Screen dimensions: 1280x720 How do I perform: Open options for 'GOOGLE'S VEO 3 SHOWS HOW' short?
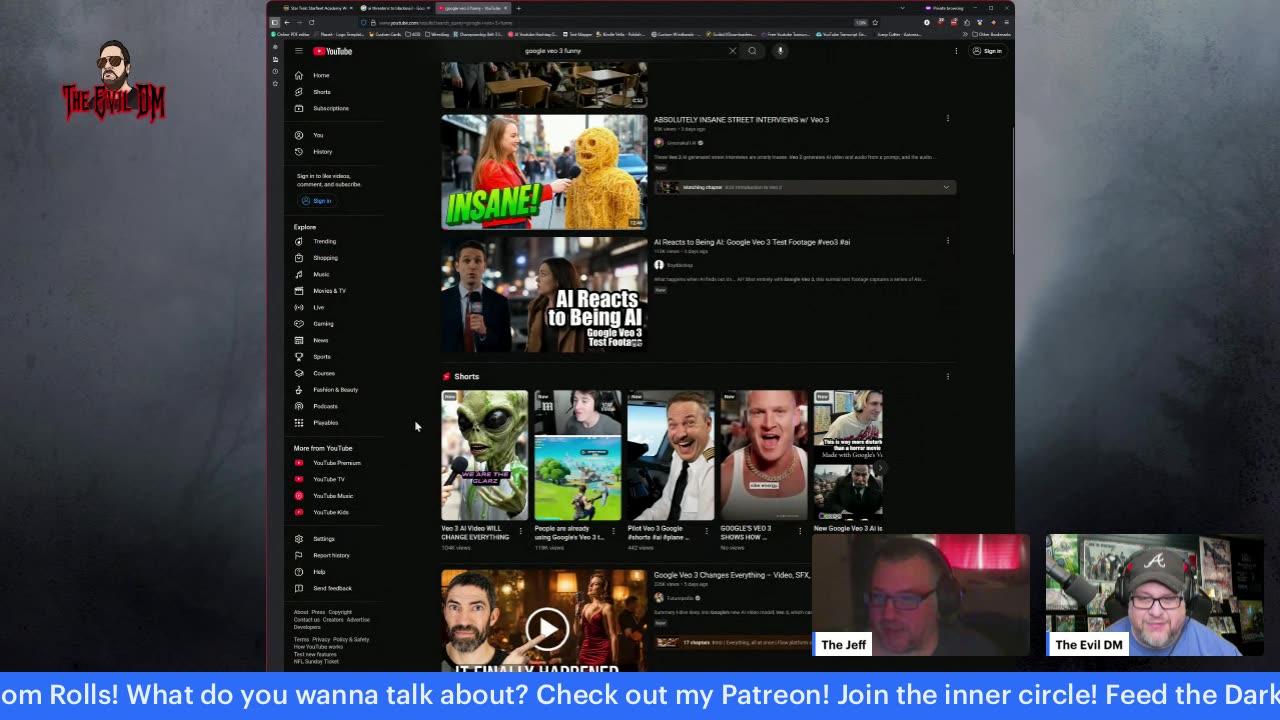point(800,530)
